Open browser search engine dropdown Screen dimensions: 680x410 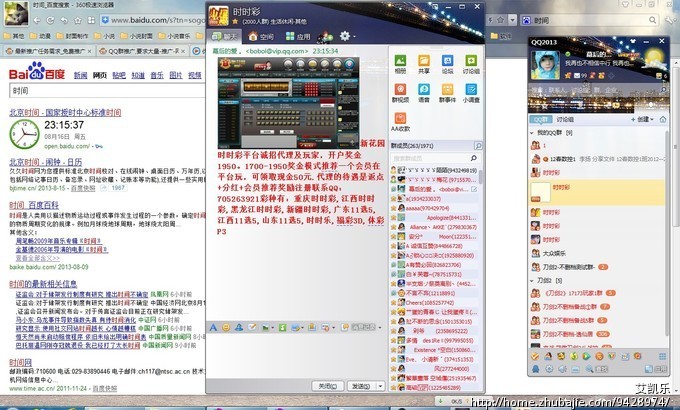(x=513, y=20)
